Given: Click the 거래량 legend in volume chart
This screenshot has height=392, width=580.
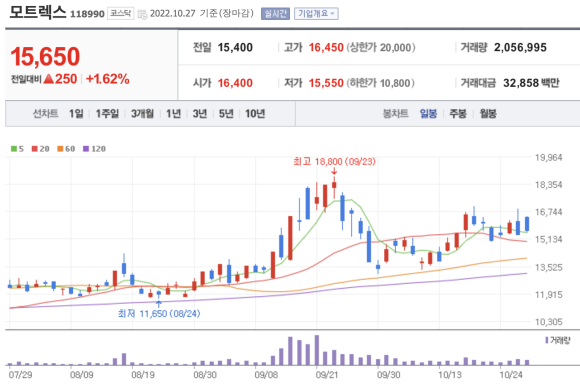Looking at the screenshot, I should pos(558,340).
